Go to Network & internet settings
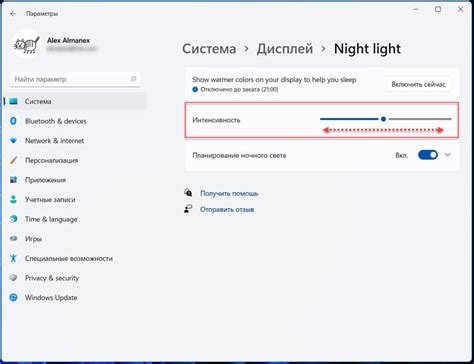This screenshot has height=364, width=474. (x=75, y=141)
